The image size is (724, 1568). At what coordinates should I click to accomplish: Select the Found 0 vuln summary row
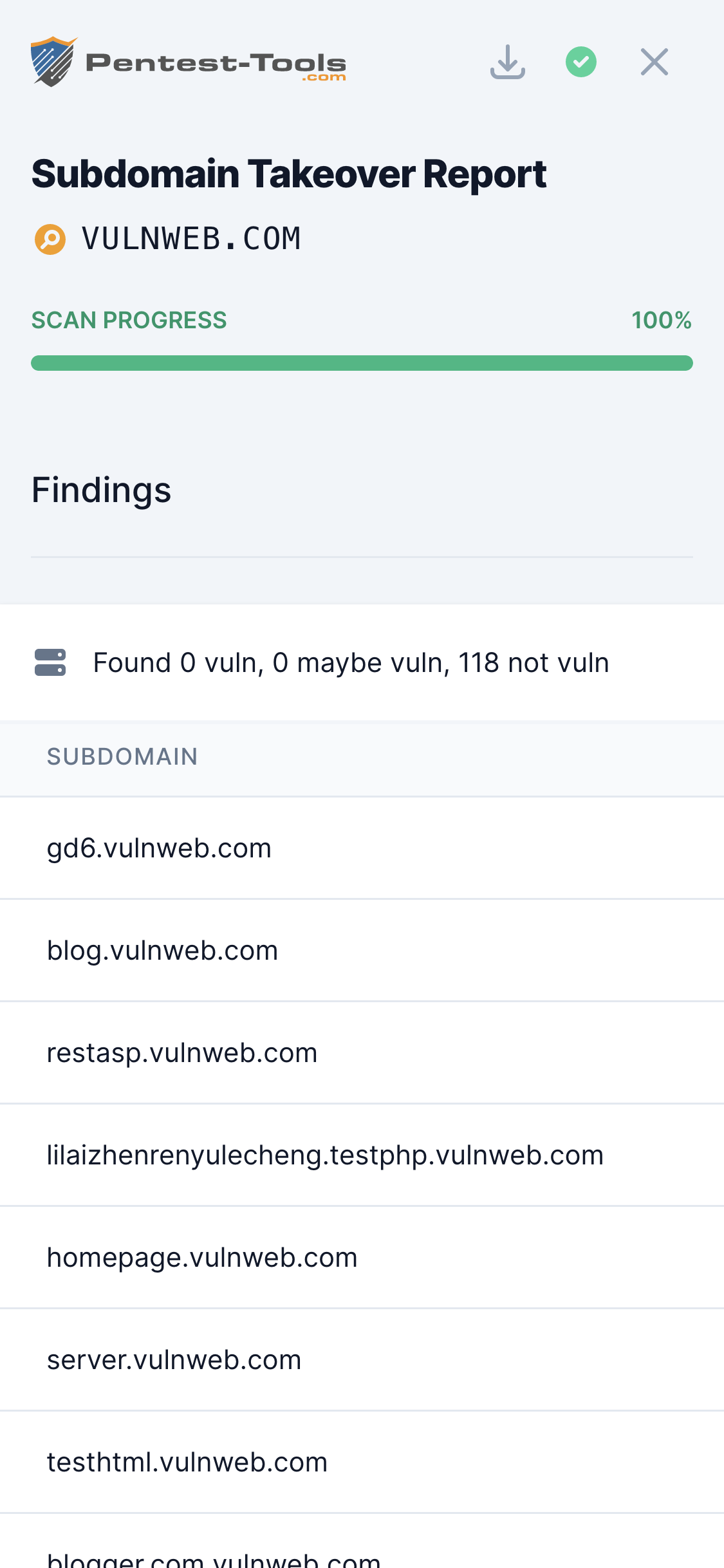tap(351, 662)
